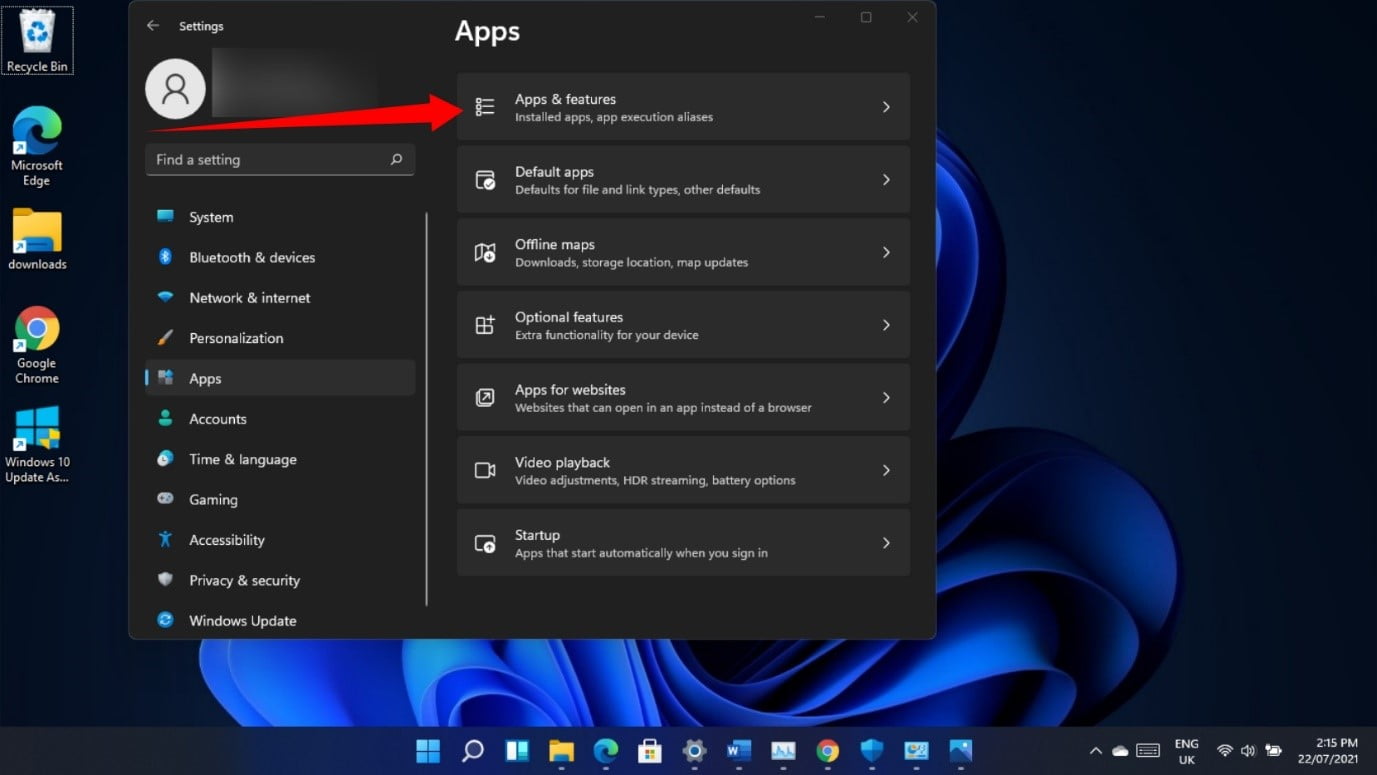Viewport: 1377px width, 775px height.
Task: Open Offline maps settings icon
Action: click(485, 252)
